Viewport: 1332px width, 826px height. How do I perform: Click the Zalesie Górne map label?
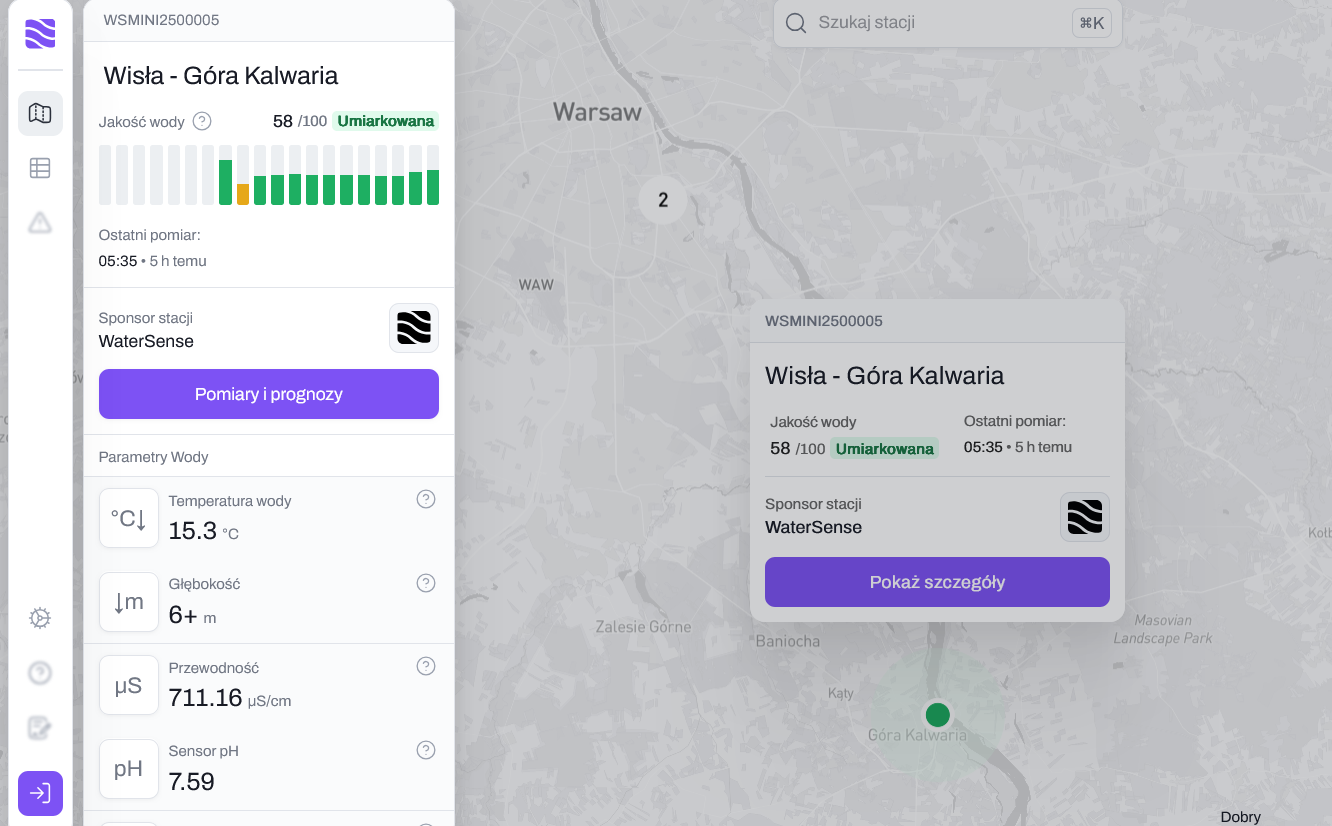643,627
